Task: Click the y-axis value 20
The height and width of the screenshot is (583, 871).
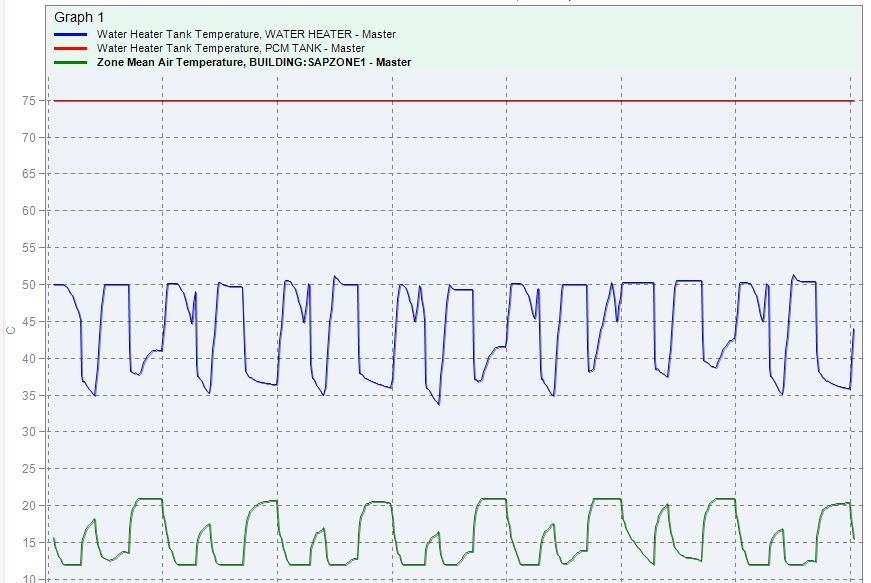Action: [x=29, y=505]
